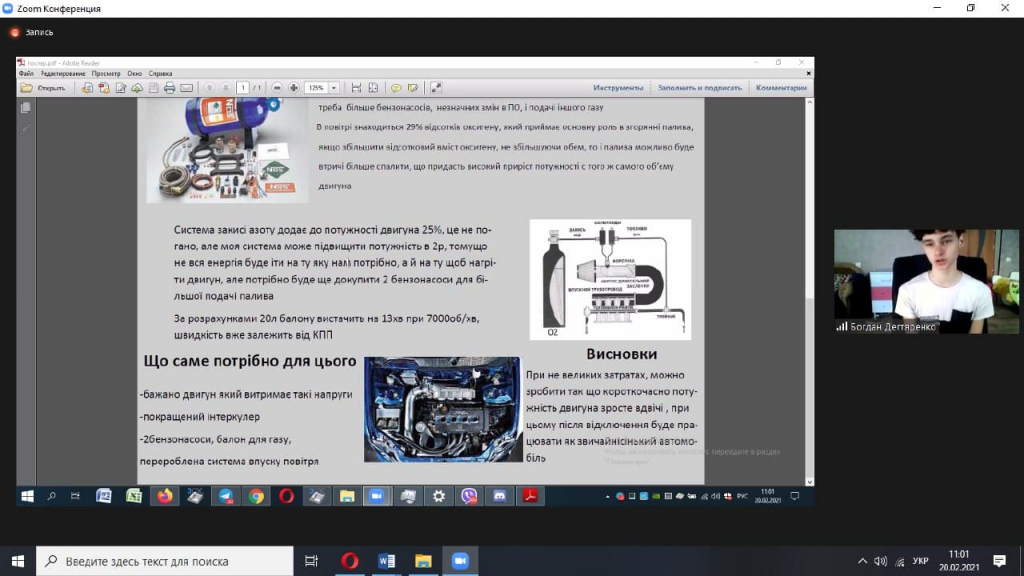Click the volume speaker icon in system tray
The height and width of the screenshot is (576, 1024).
(x=881, y=561)
